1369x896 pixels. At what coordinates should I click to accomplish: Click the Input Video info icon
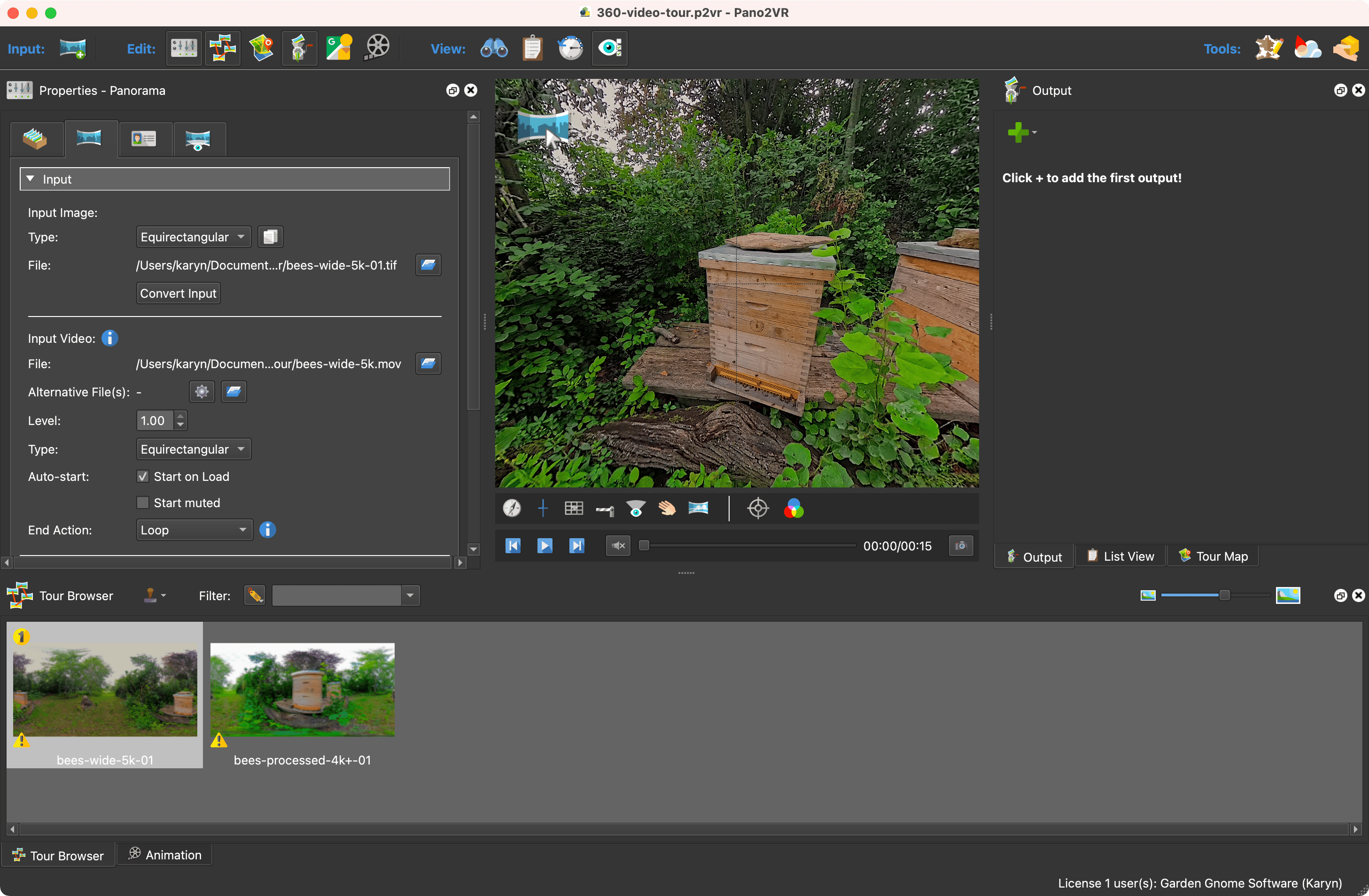click(110, 338)
